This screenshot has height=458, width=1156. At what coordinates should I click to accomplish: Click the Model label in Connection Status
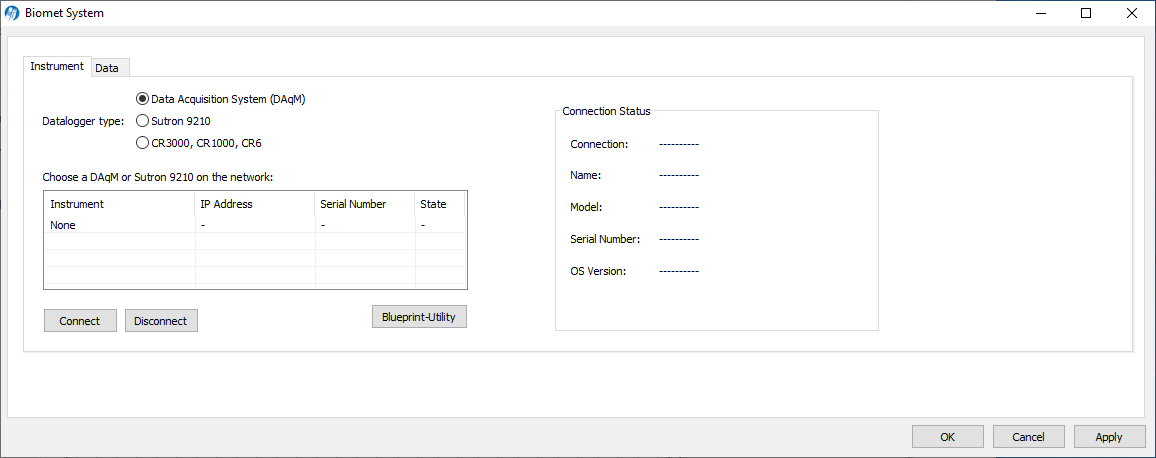[586, 207]
